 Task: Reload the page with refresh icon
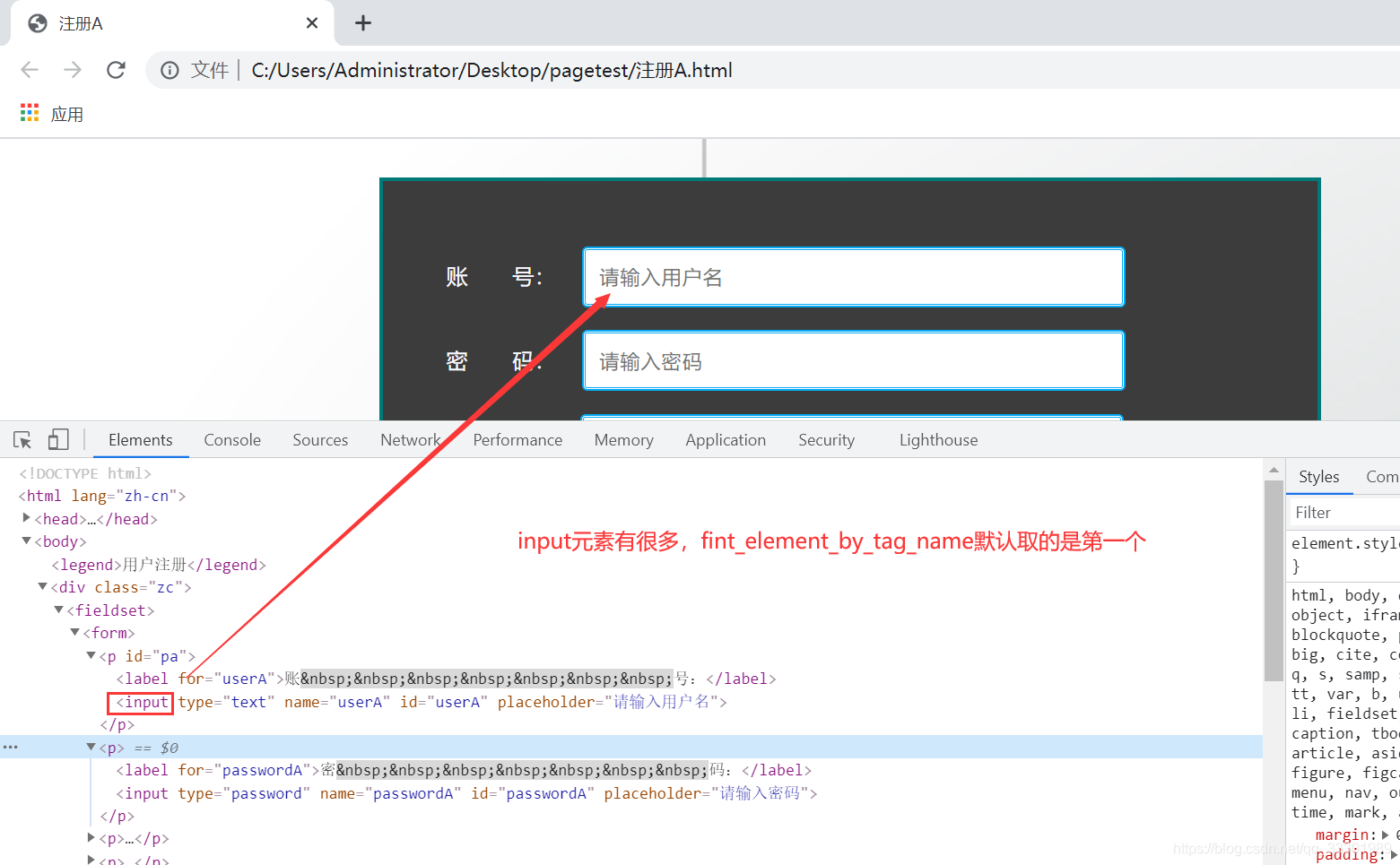(116, 70)
